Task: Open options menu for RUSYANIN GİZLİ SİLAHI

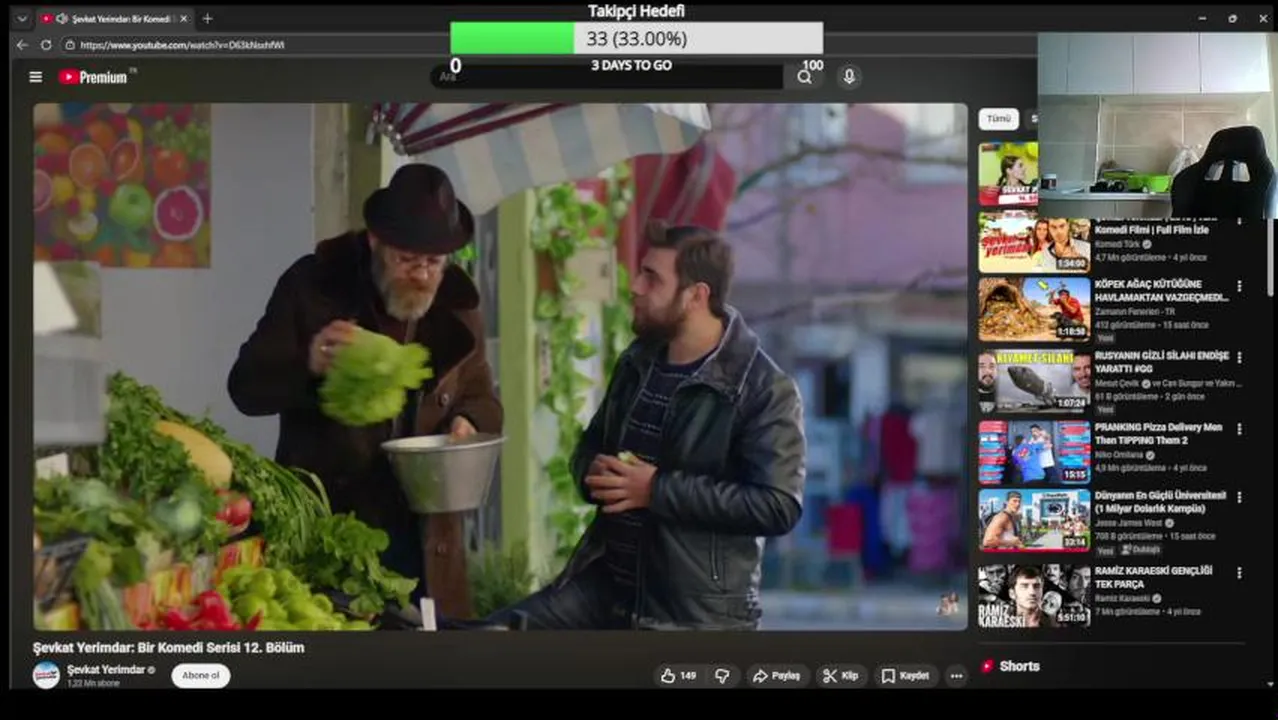Action: point(1239,358)
